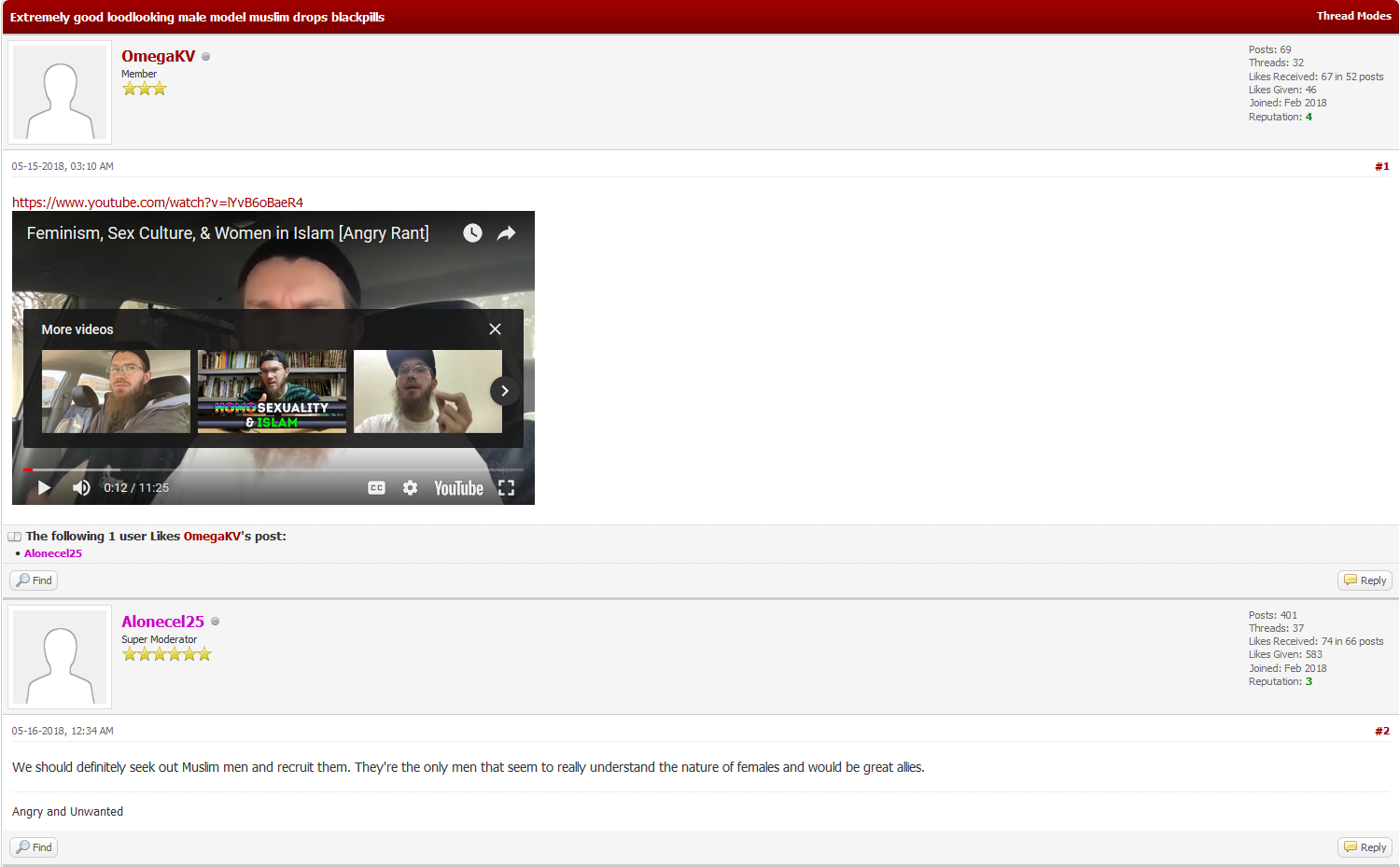Screen dimensions: 1400x867
Task: Click the 05-15-2018 post timestamp
Action: [x=63, y=166]
